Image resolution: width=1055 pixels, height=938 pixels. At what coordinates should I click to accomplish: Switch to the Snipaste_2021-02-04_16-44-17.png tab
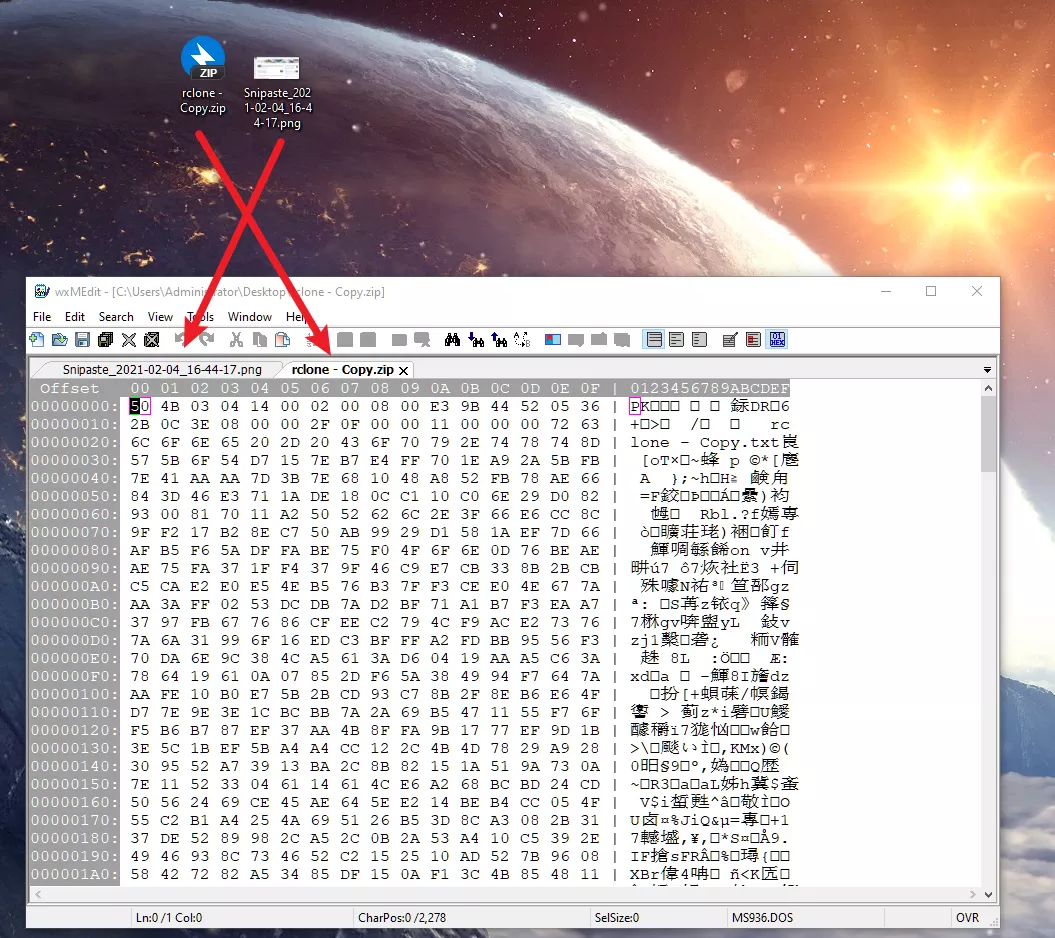[162, 369]
